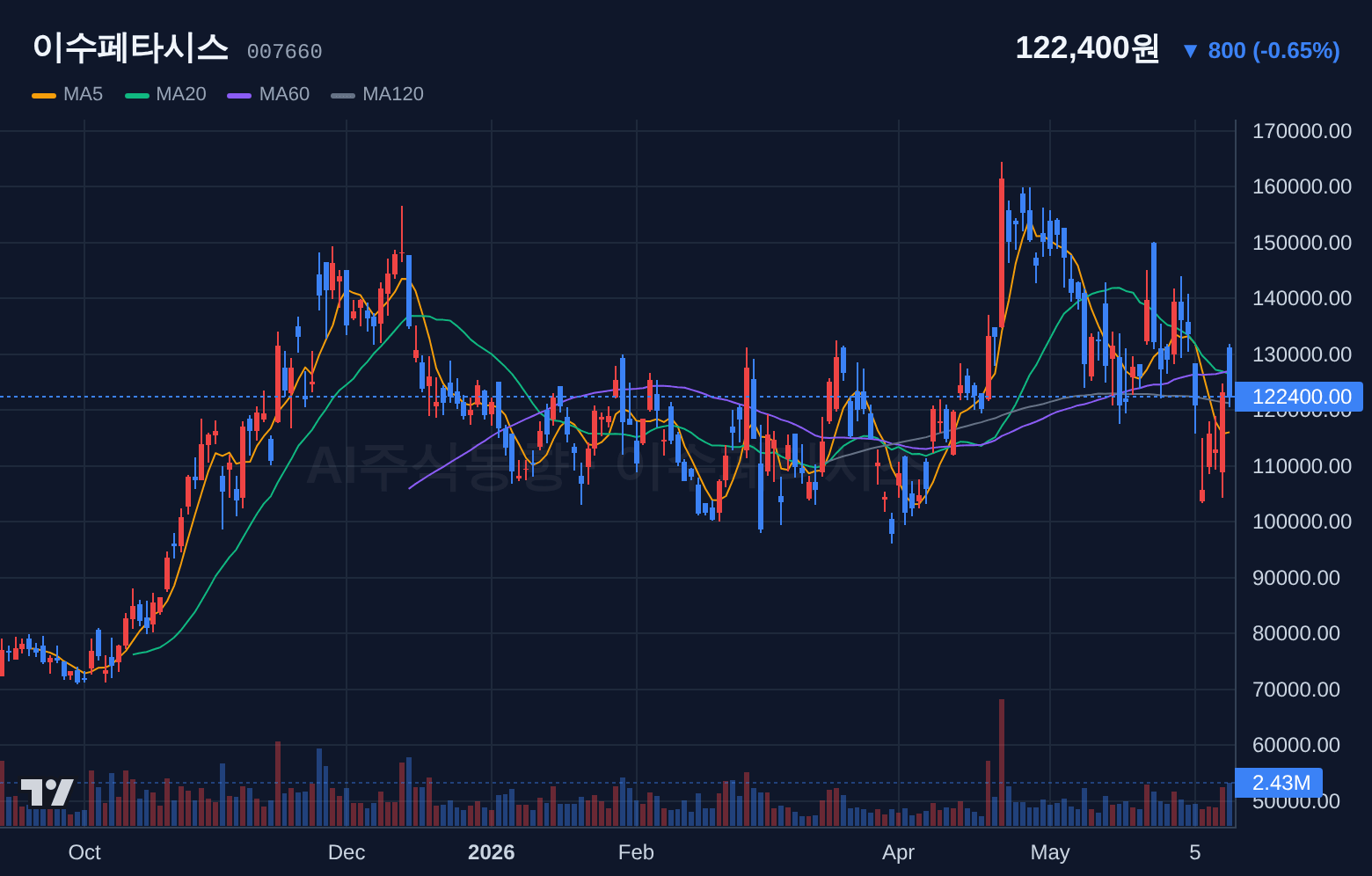Click the Feb label on time axis
Image resolution: width=1372 pixels, height=876 pixels.
click(x=636, y=852)
